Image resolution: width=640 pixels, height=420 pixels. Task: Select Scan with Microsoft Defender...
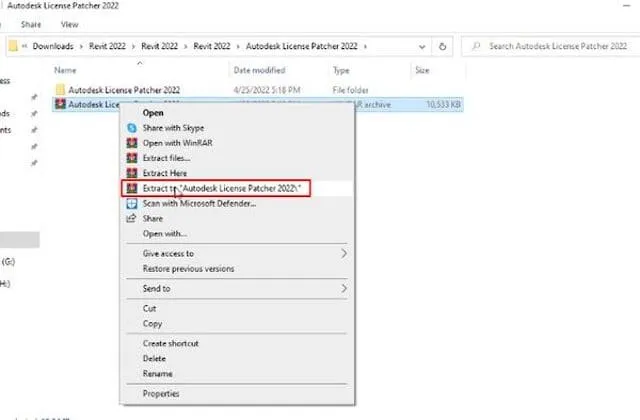pos(199,203)
